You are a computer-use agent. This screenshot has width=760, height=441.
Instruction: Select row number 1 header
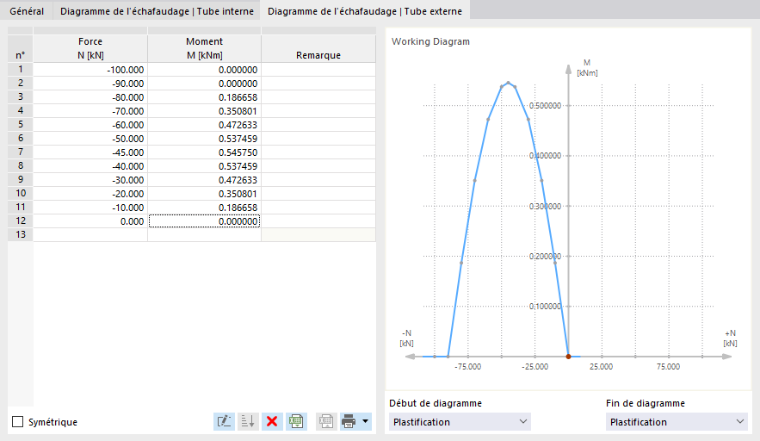click(x=20, y=69)
